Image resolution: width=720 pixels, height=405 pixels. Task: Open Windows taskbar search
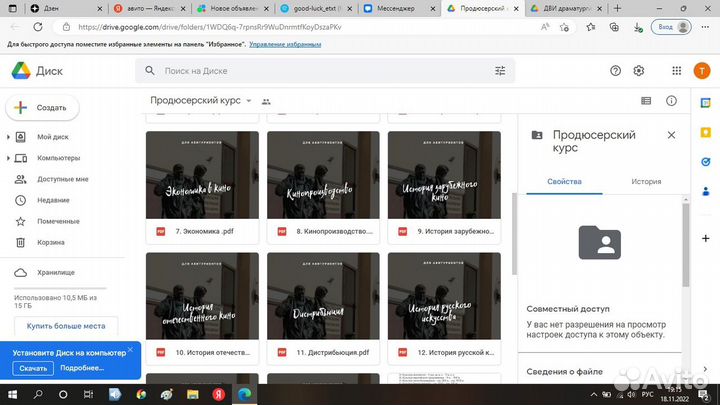click(x=38, y=394)
